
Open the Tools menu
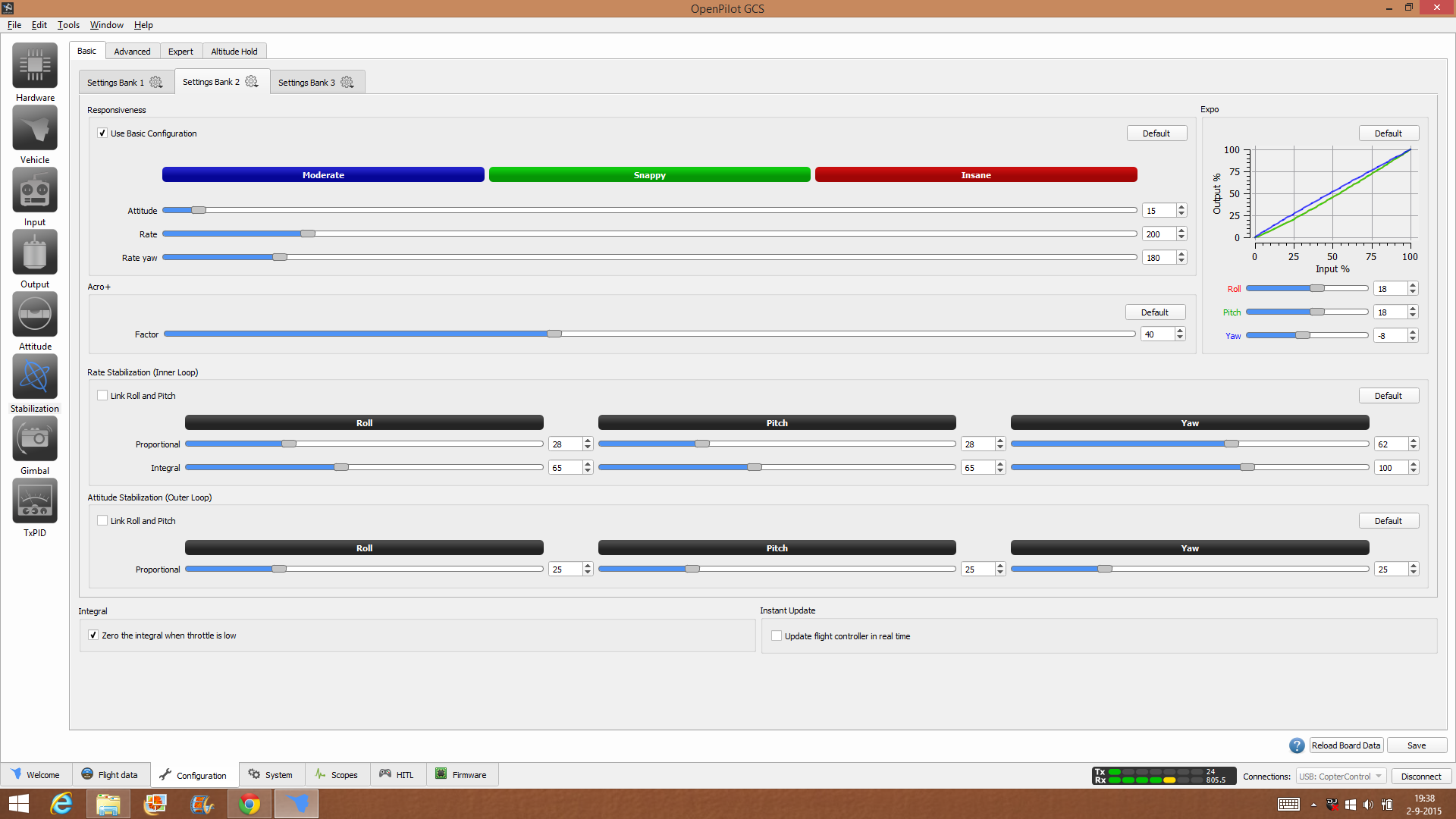(x=68, y=25)
